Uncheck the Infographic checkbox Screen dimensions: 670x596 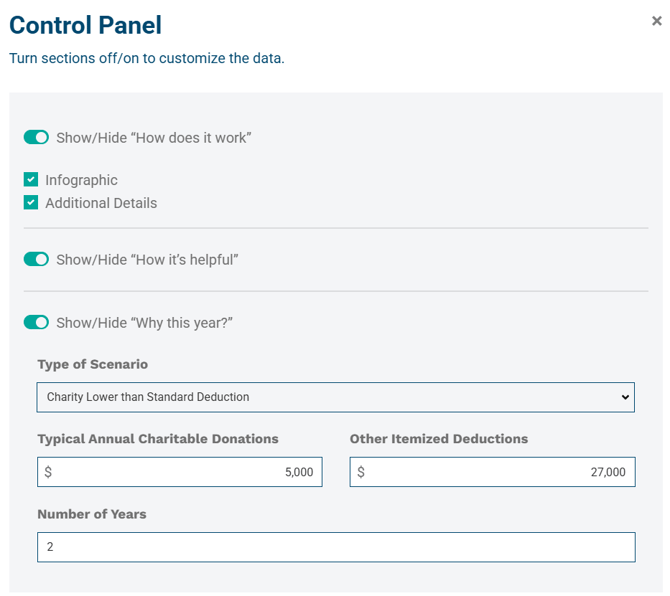[31, 180]
